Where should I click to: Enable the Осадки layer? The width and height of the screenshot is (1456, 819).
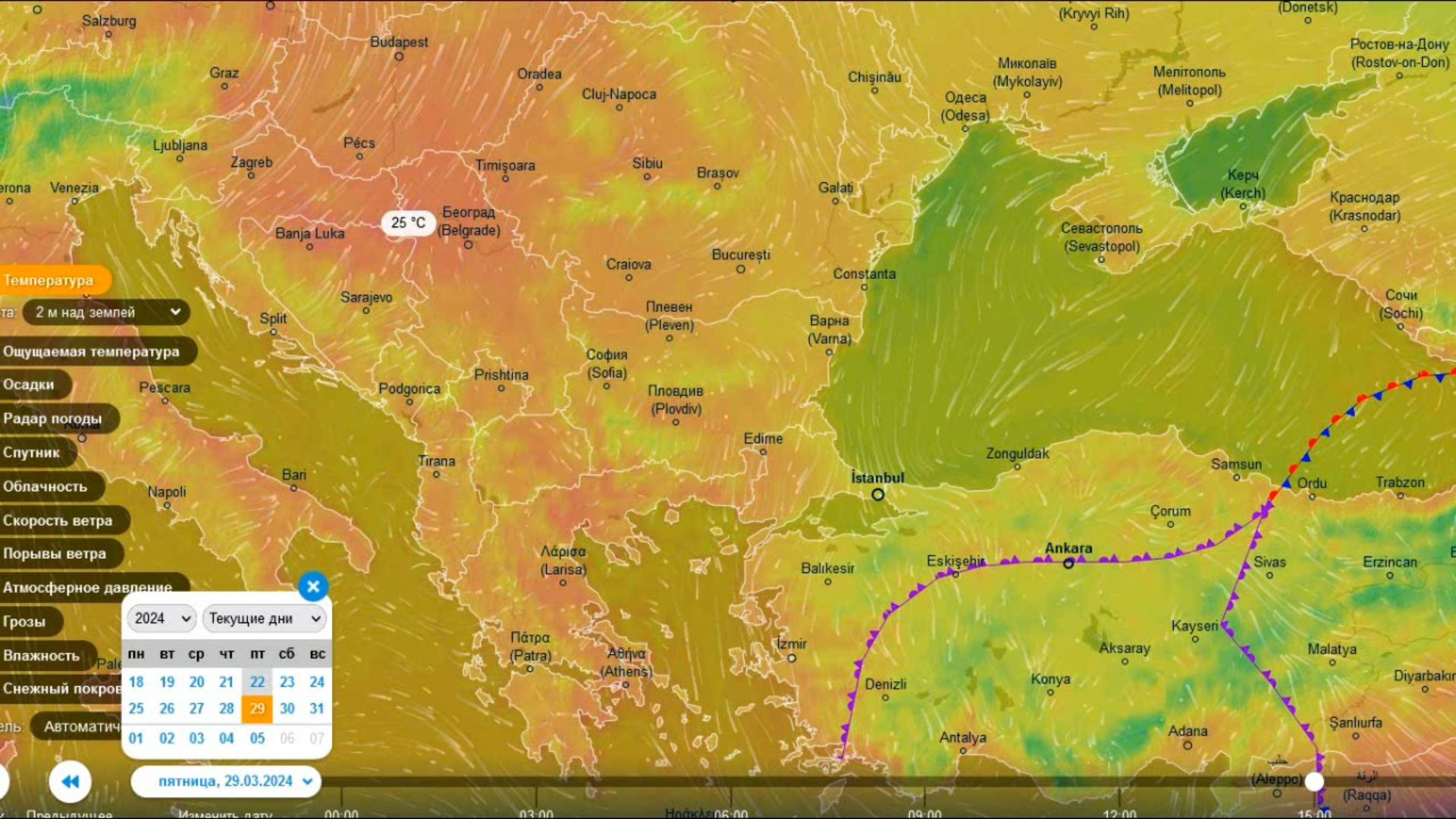click(x=30, y=384)
